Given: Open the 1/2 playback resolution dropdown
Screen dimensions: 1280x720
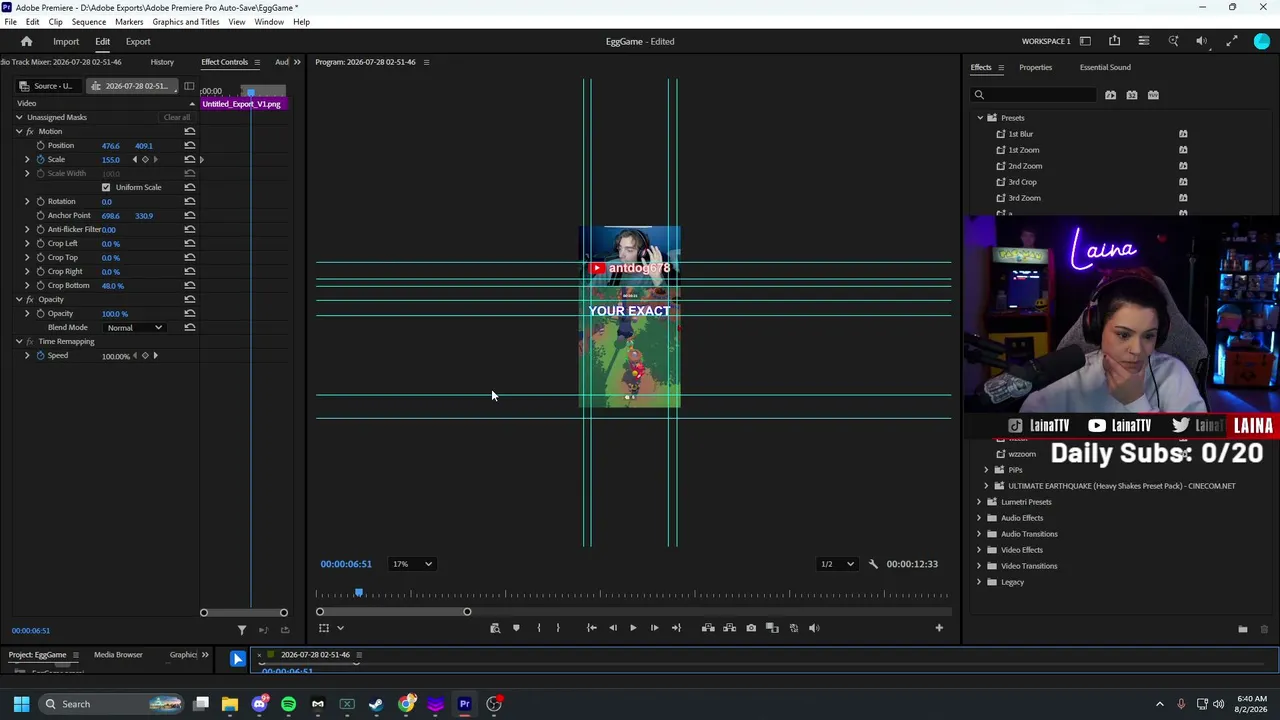Looking at the screenshot, I should tap(837, 564).
